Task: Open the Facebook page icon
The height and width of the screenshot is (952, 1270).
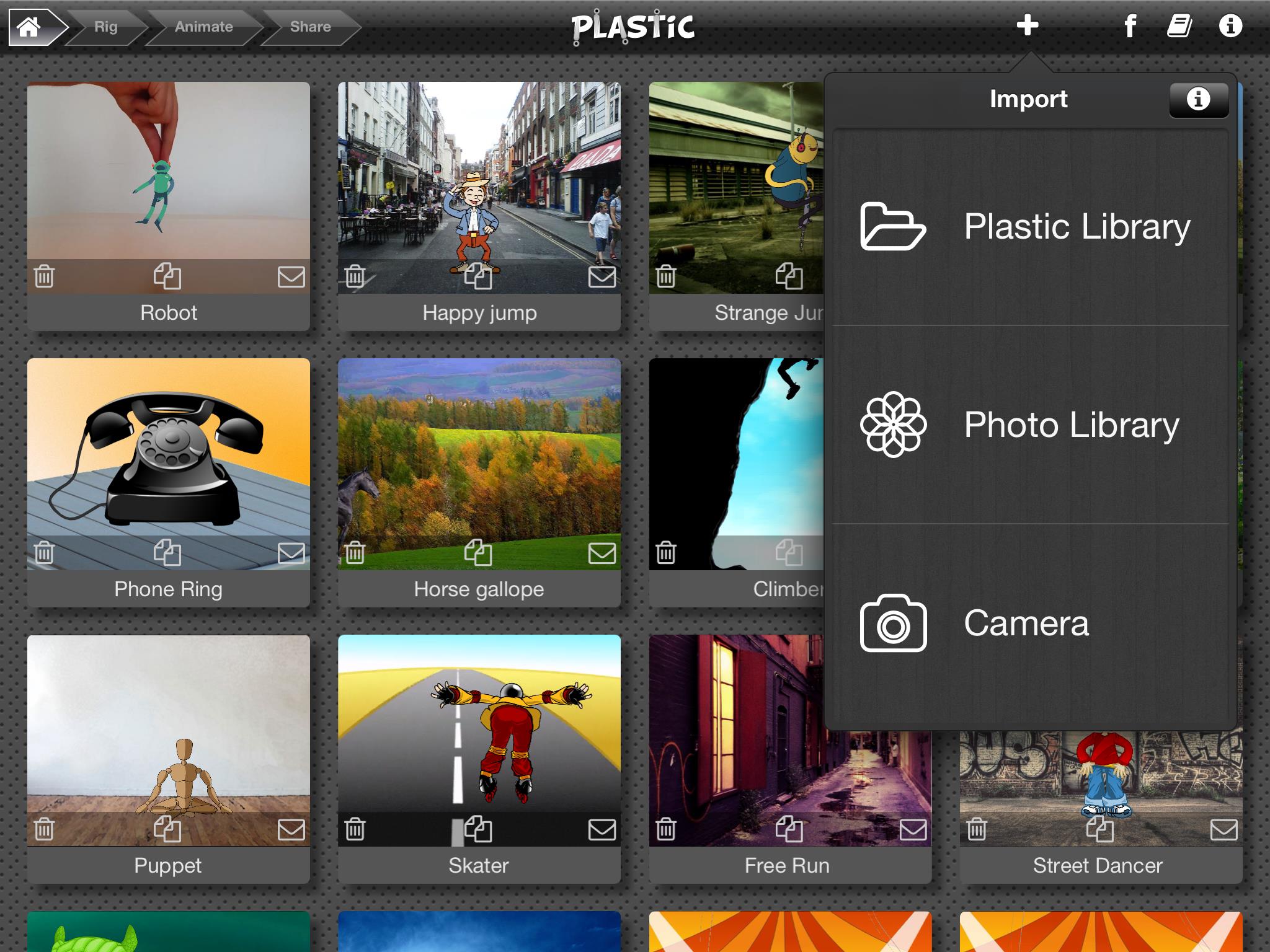Action: (x=1130, y=27)
